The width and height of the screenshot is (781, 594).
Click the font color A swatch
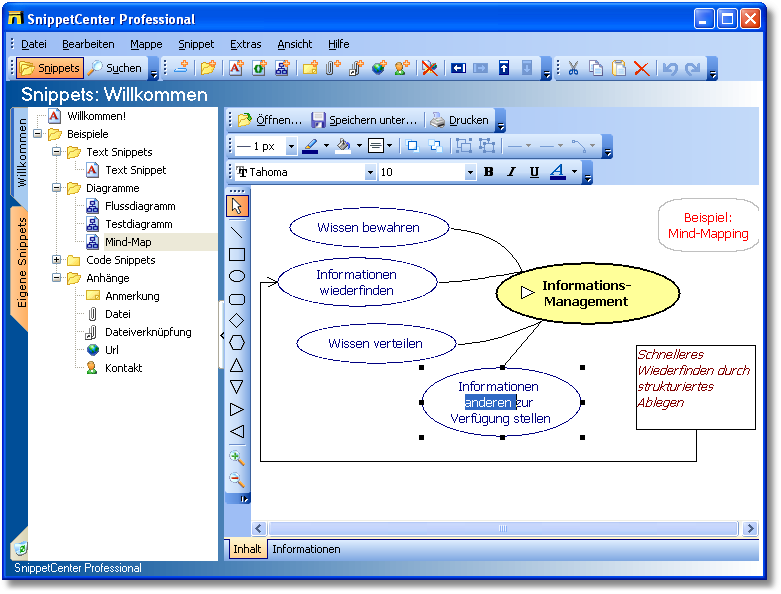(x=558, y=172)
